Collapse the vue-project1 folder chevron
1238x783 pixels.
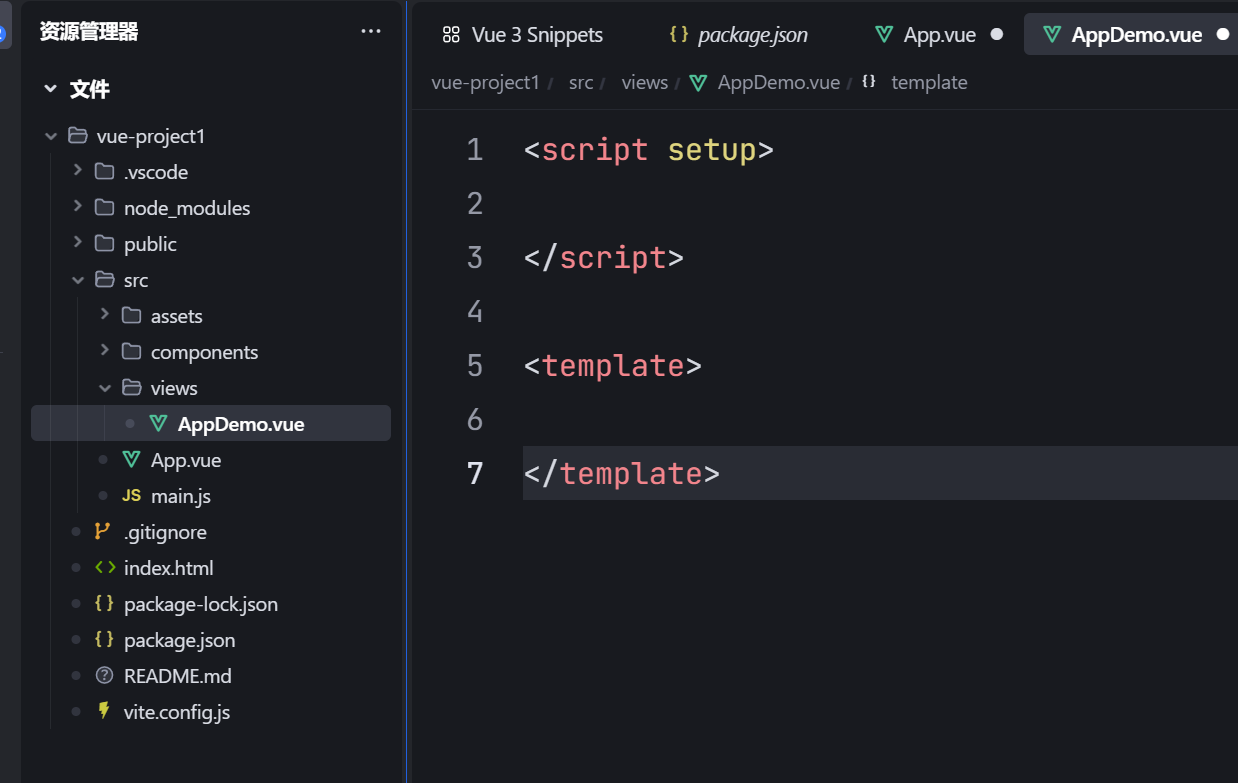[51, 136]
